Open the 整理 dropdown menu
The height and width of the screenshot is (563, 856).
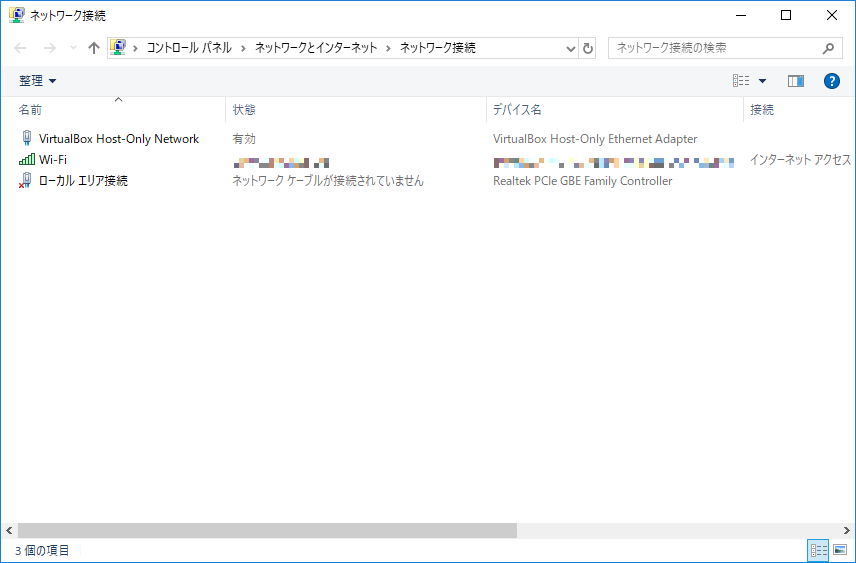38,81
